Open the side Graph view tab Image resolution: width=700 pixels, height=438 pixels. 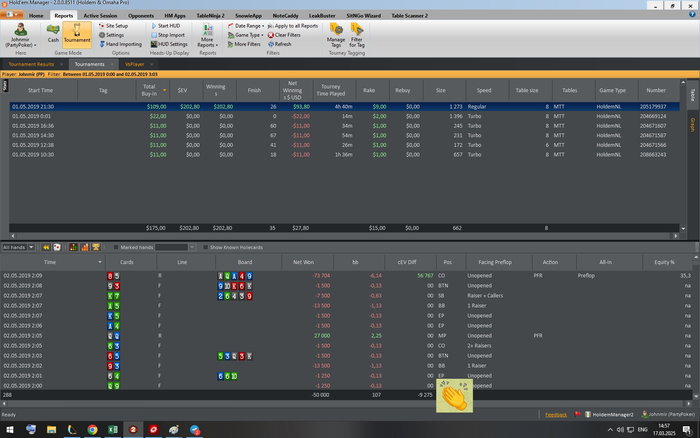coord(693,125)
